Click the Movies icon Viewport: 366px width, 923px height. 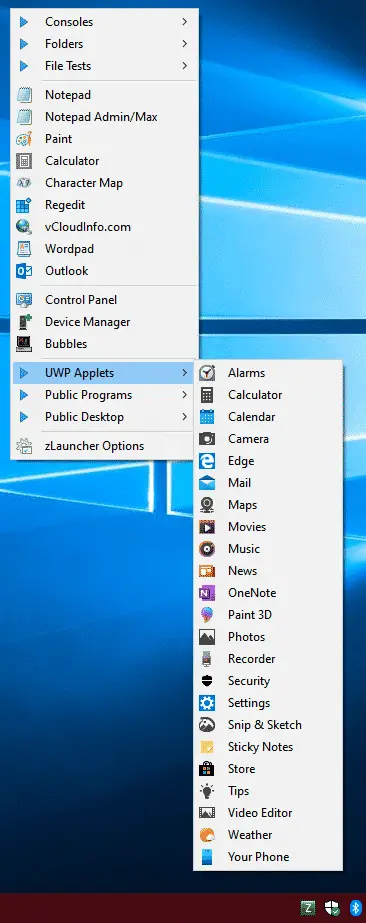tap(207, 527)
